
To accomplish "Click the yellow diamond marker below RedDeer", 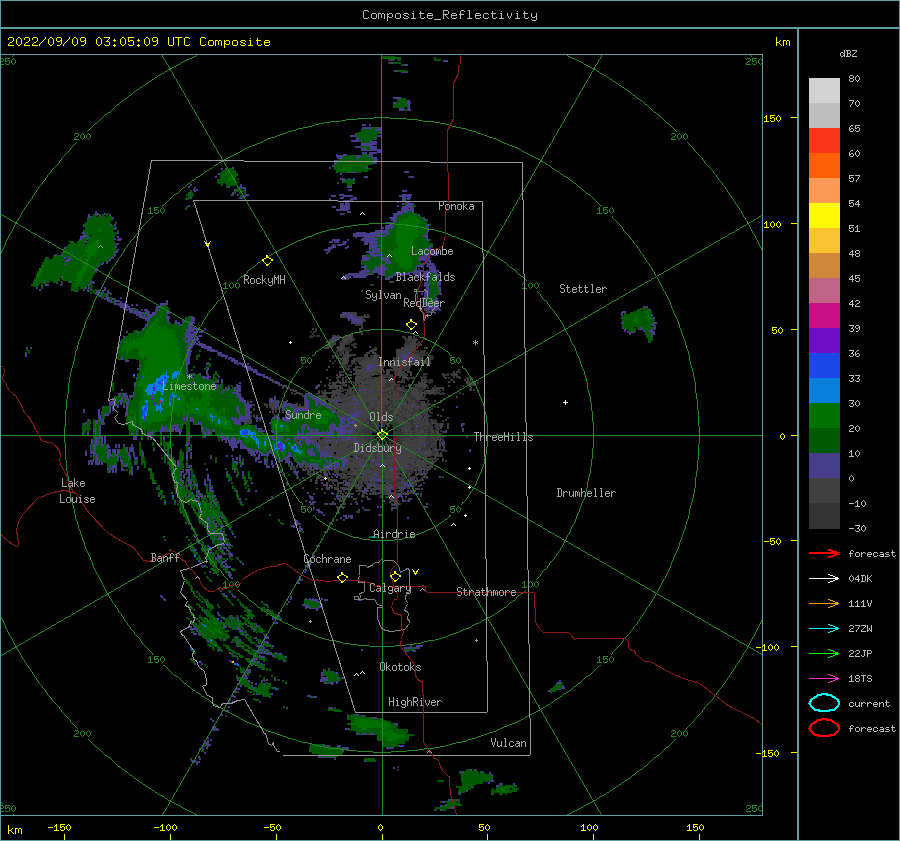I will (x=411, y=325).
